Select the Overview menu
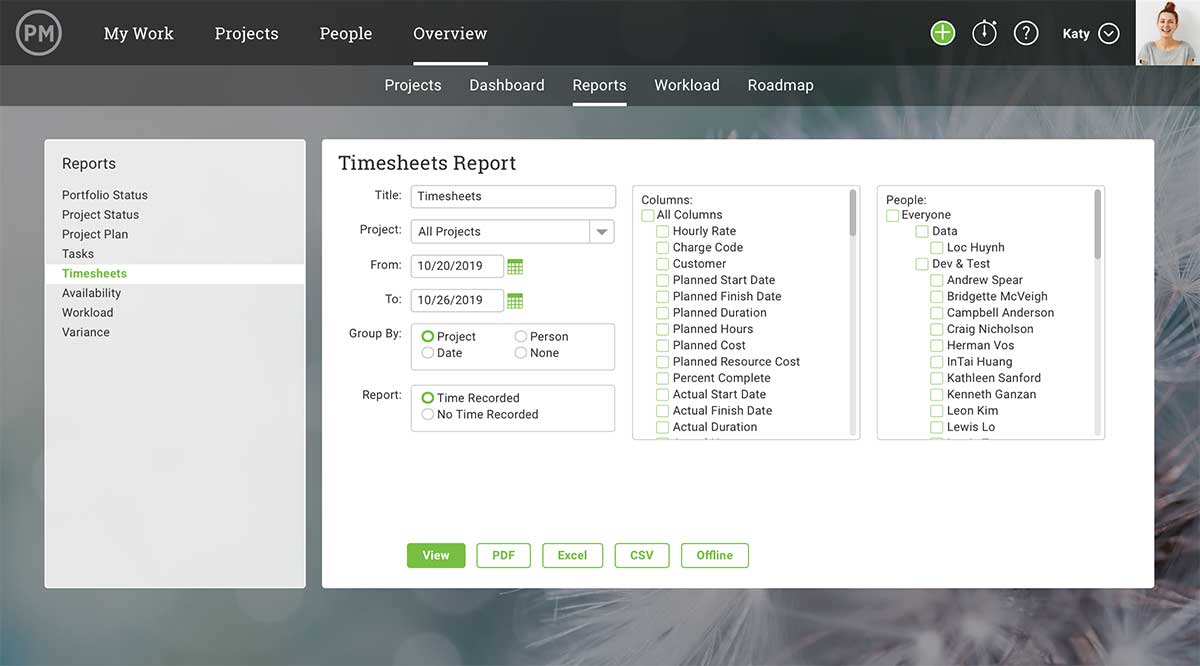Screen dimensions: 1200x666 pos(450,33)
